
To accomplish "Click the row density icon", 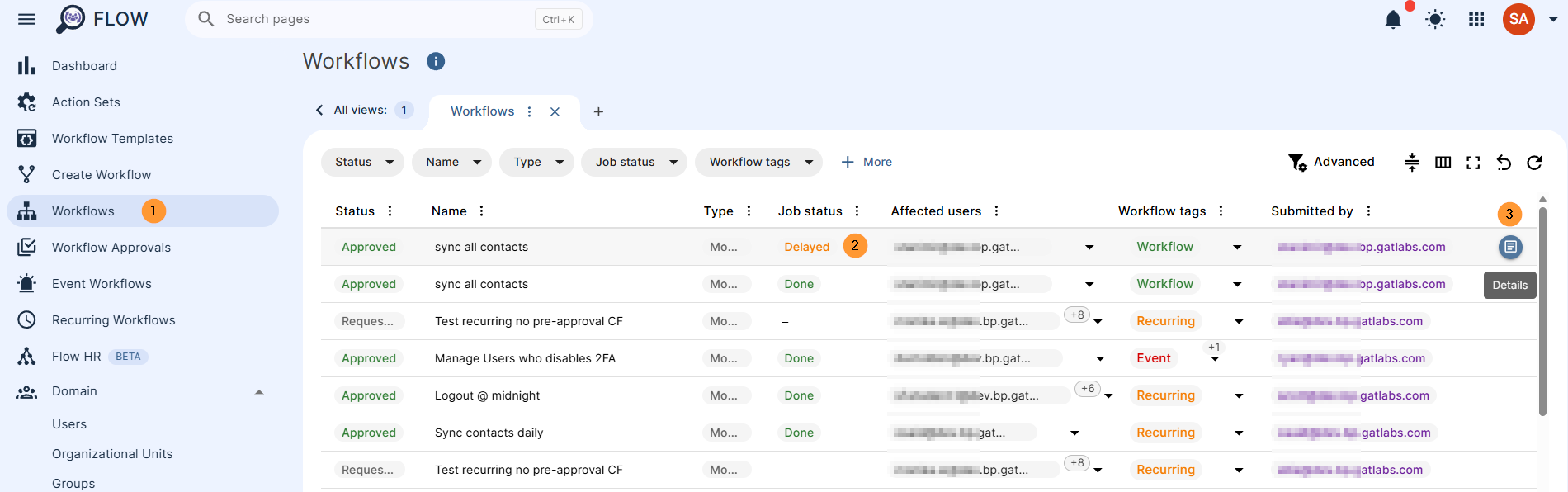I will (x=1412, y=163).
